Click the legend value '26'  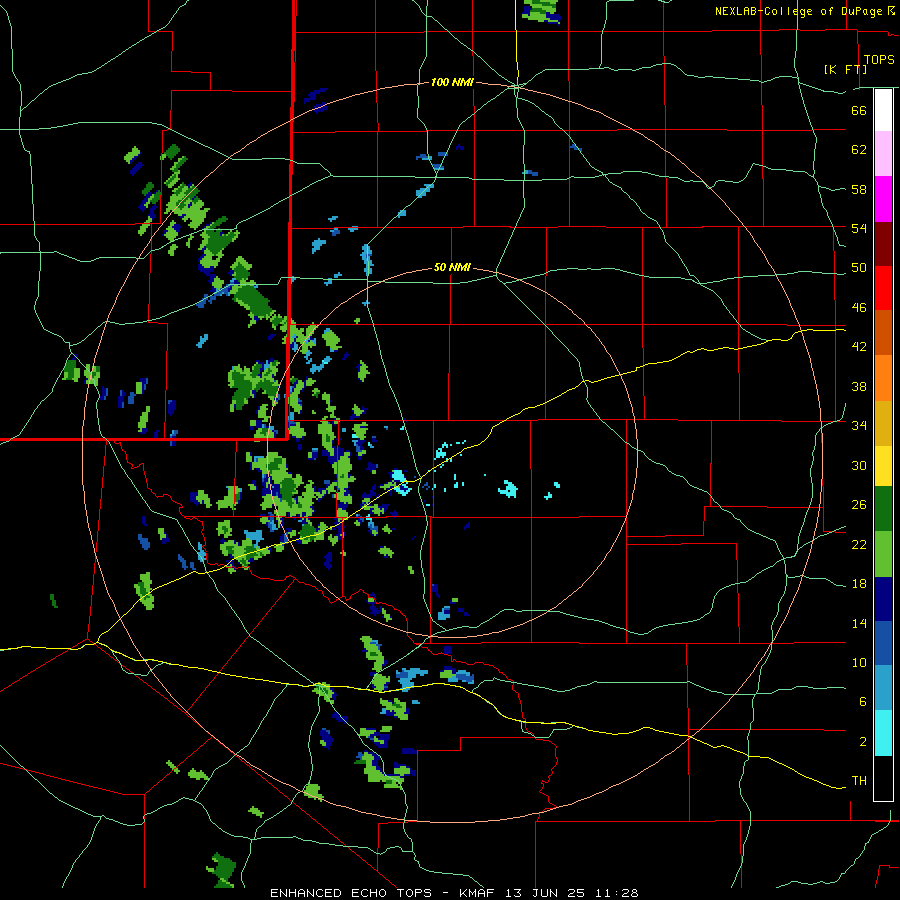859,505
